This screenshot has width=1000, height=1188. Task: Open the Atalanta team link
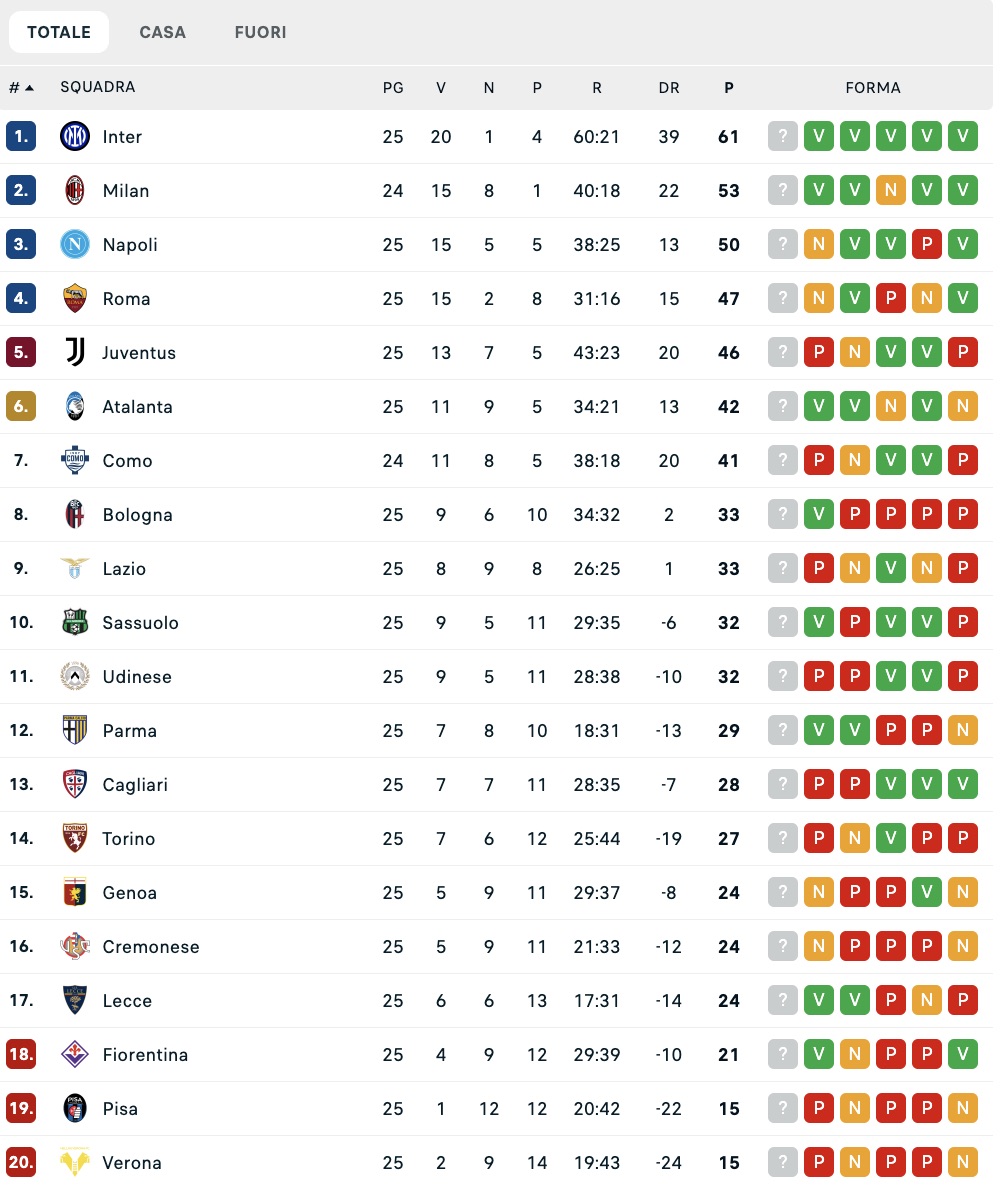(x=138, y=407)
